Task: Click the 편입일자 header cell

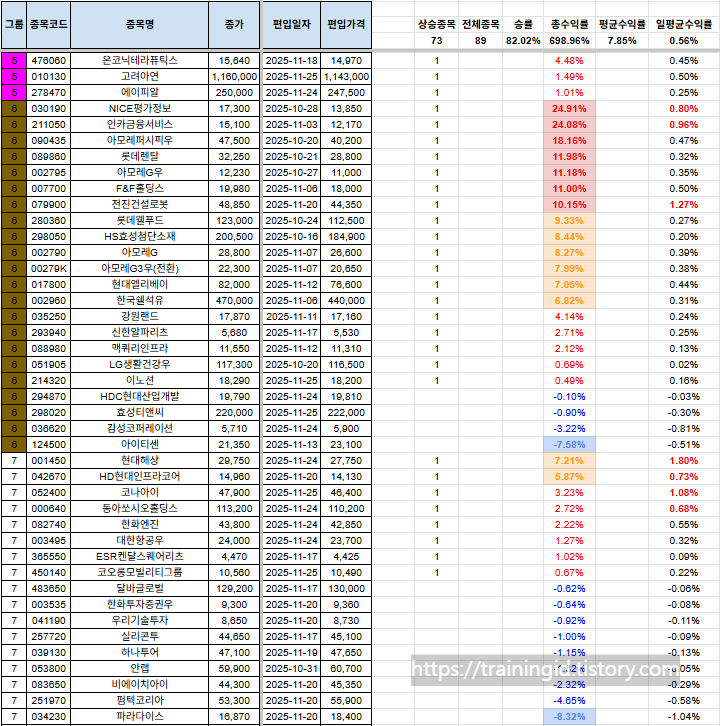Action: (291, 25)
